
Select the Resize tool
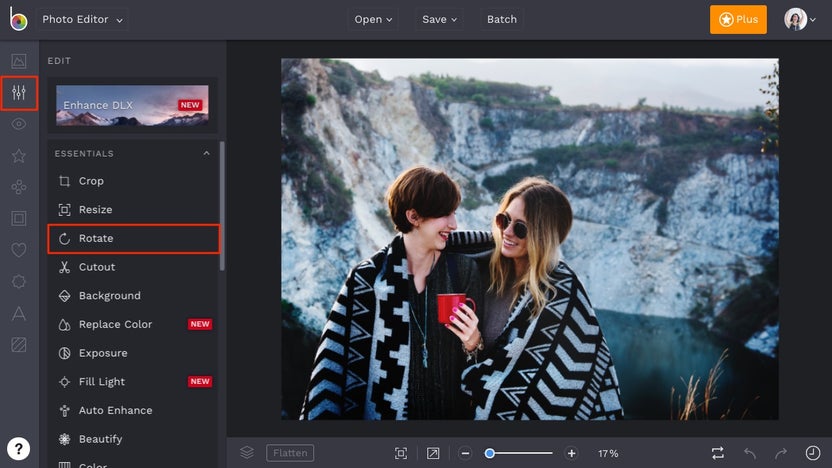click(x=133, y=210)
